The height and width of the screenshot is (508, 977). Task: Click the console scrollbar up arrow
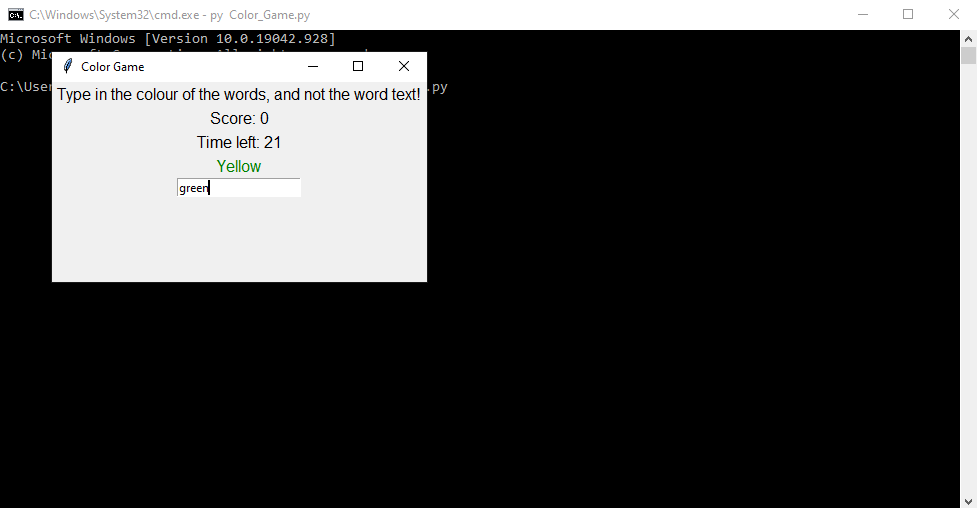(x=968, y=38)
